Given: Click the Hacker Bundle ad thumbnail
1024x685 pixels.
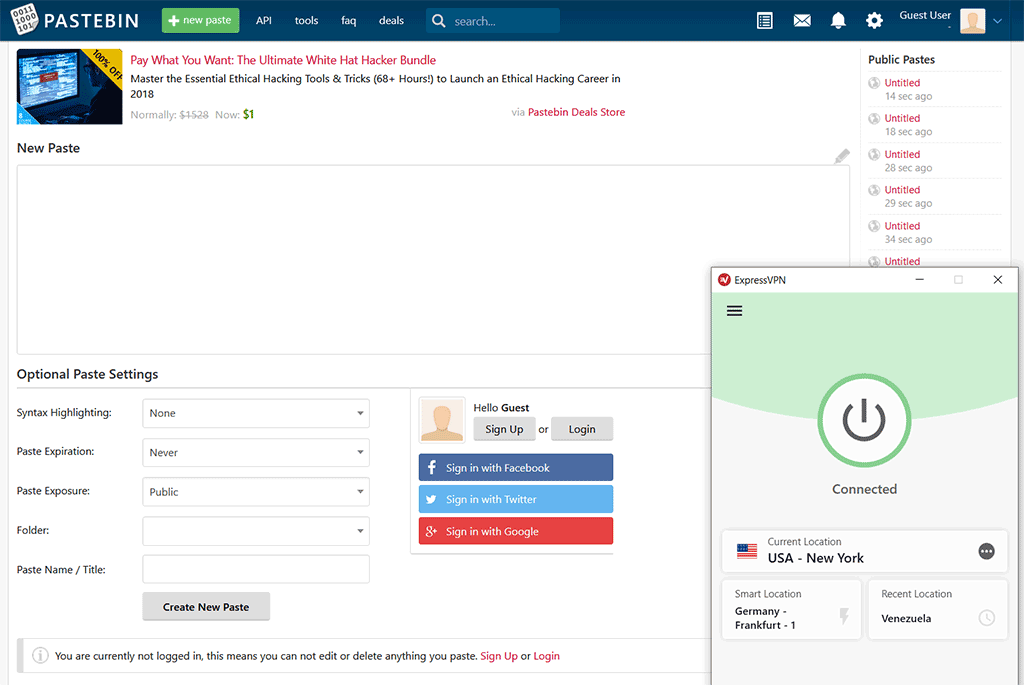Looking at the screenshot, I should 69,86.
